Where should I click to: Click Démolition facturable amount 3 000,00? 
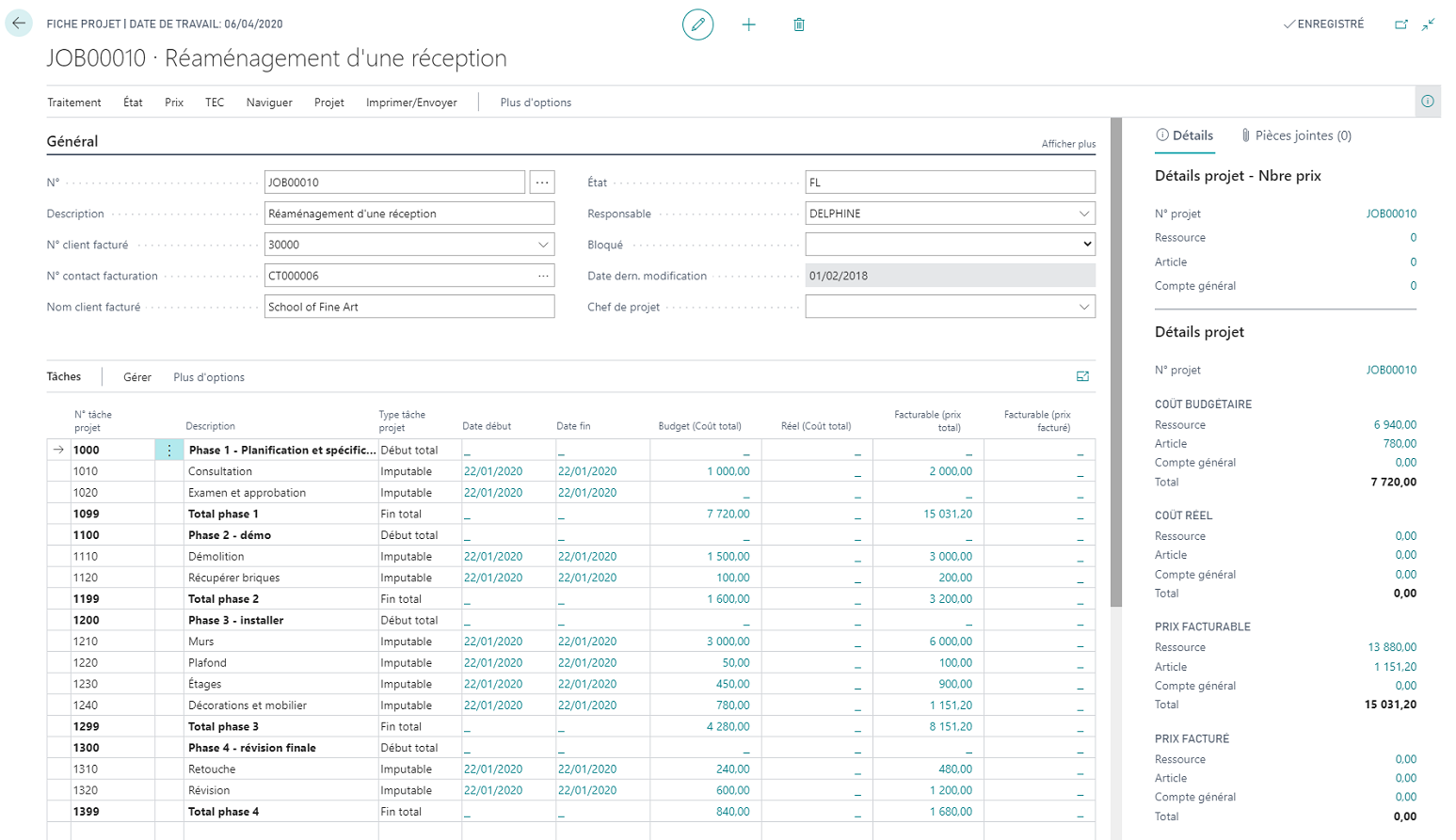pyautogui.click(x=951, y=557)
